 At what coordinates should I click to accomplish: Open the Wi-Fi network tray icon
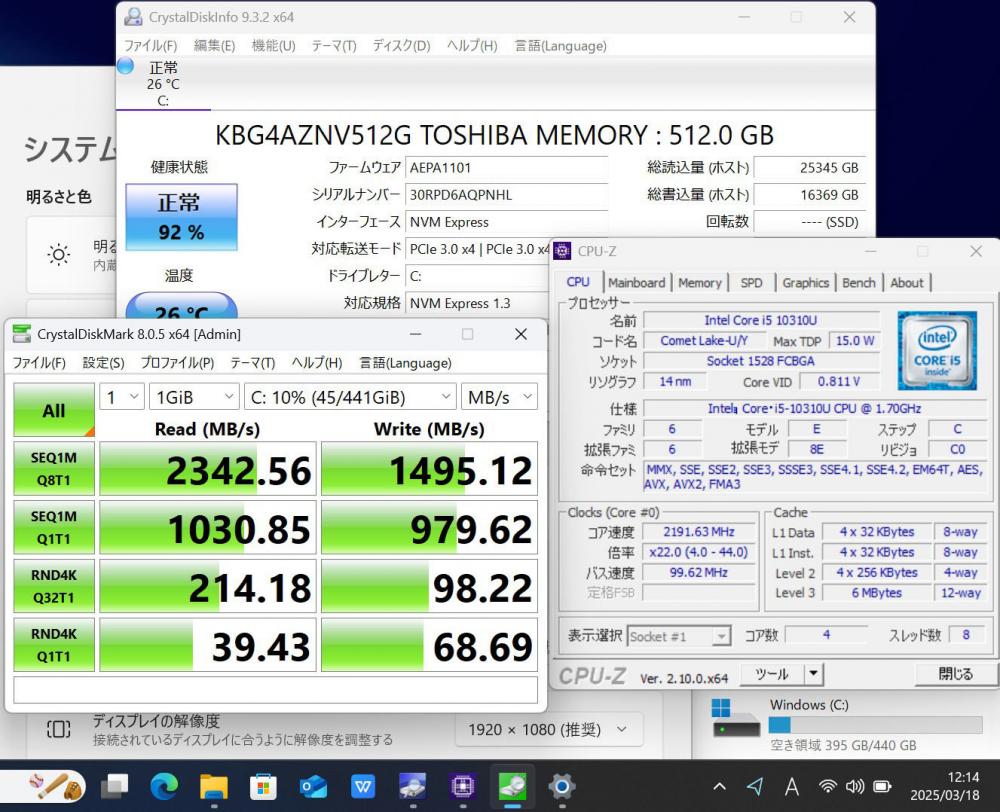tap(828, 786)
